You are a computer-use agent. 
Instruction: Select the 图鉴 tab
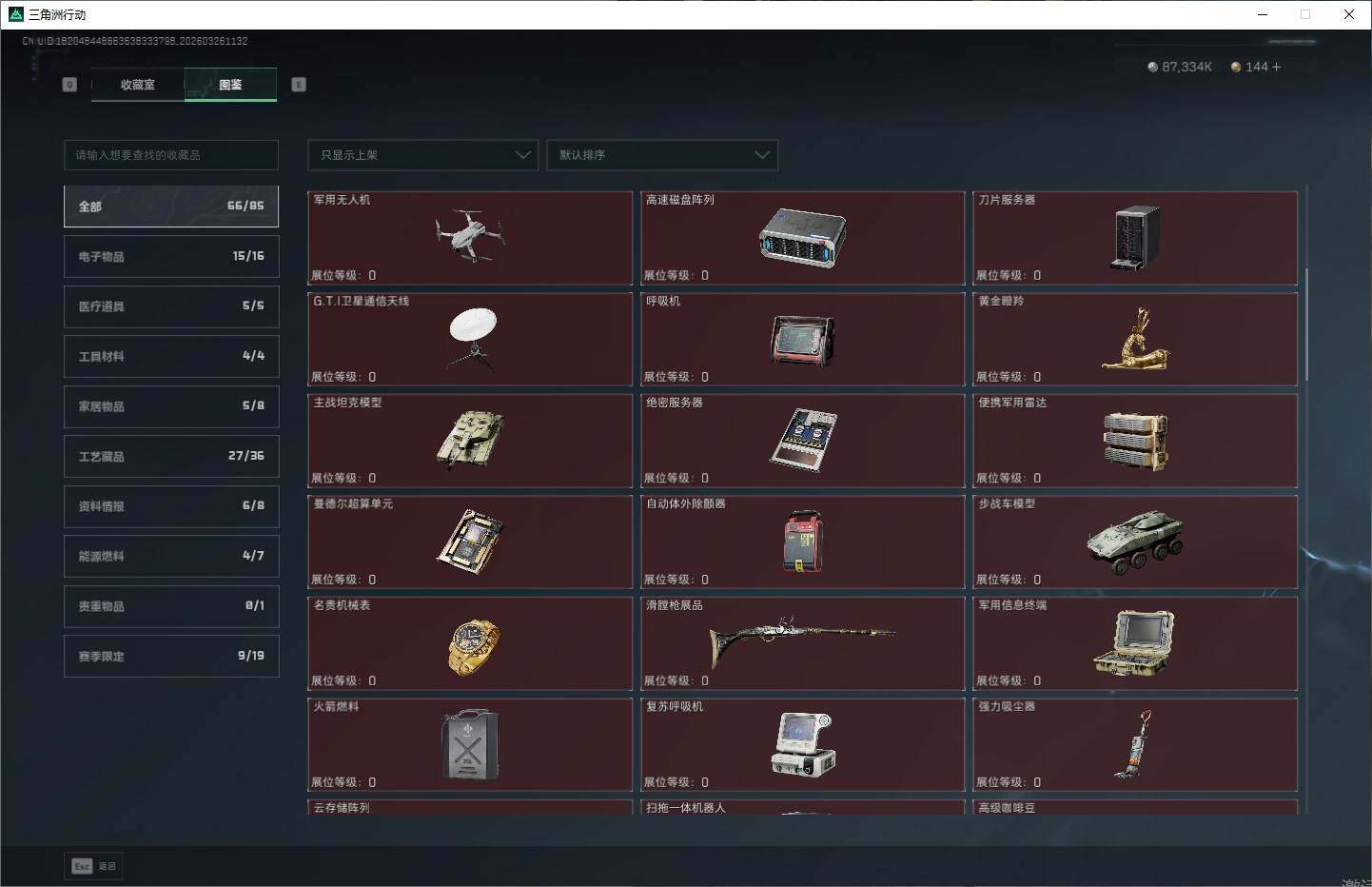pos(230,85)
